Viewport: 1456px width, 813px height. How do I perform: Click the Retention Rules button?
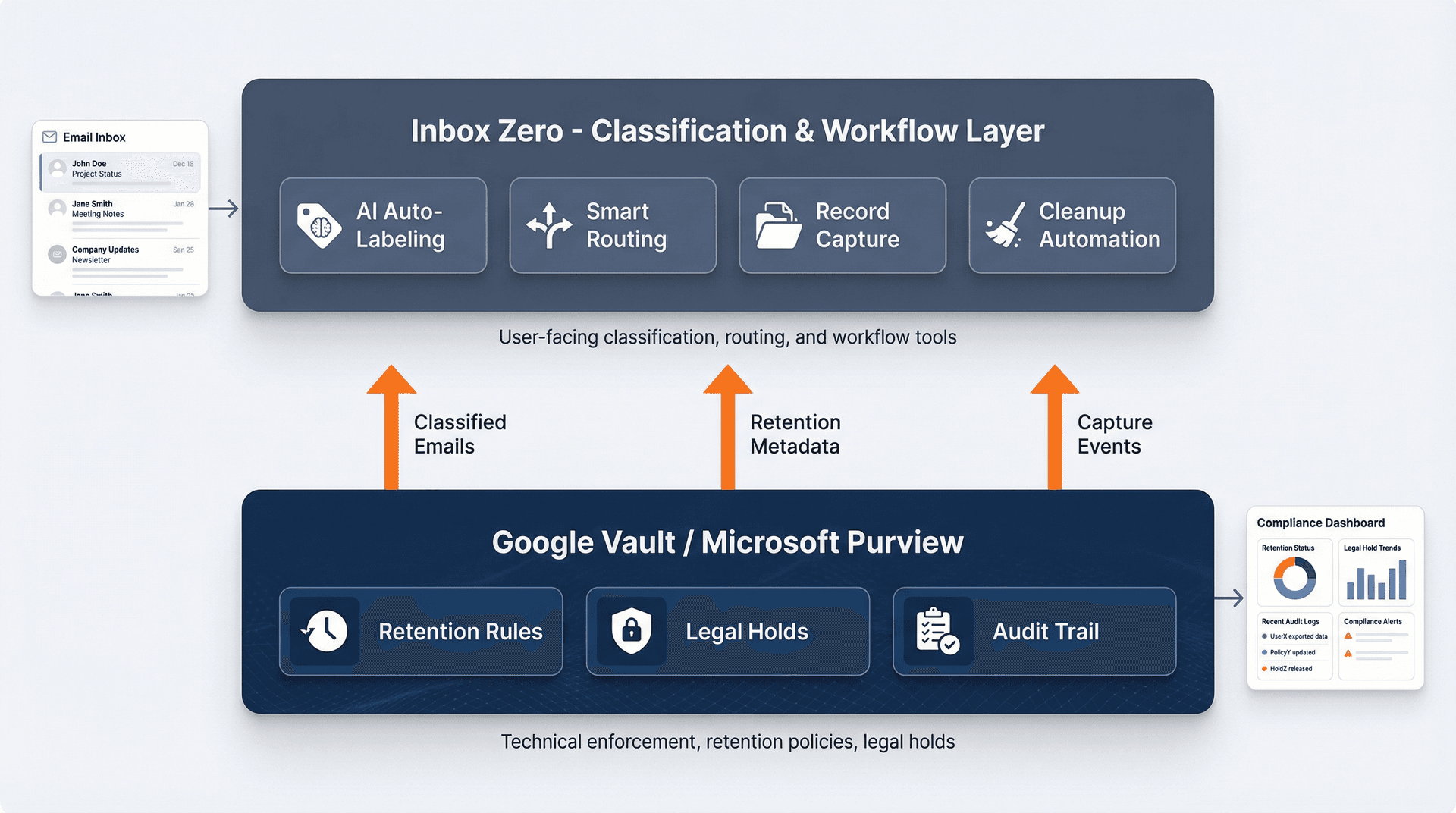pos(421,632)
